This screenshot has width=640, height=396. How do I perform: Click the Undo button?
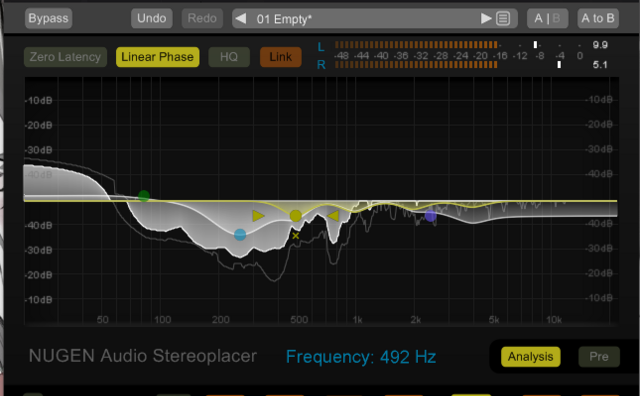pos(152,18)
